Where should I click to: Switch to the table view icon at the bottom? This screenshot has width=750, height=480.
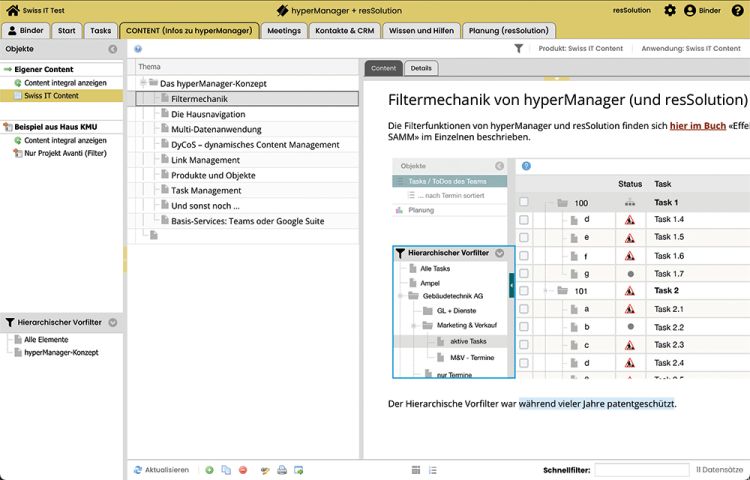pyautogui.click(x=416, y=470)
